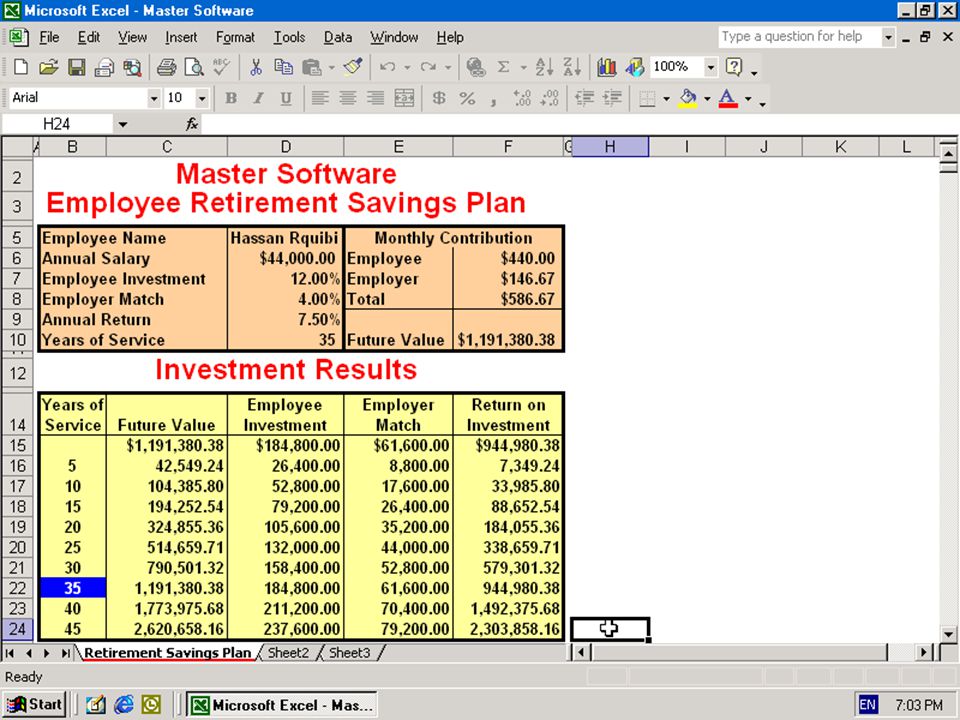This screenshot has height=720, width=960.
Task: Open the Name Box H24 dropdown arrow
Action: pyautogui.click(x=123, y=125)
